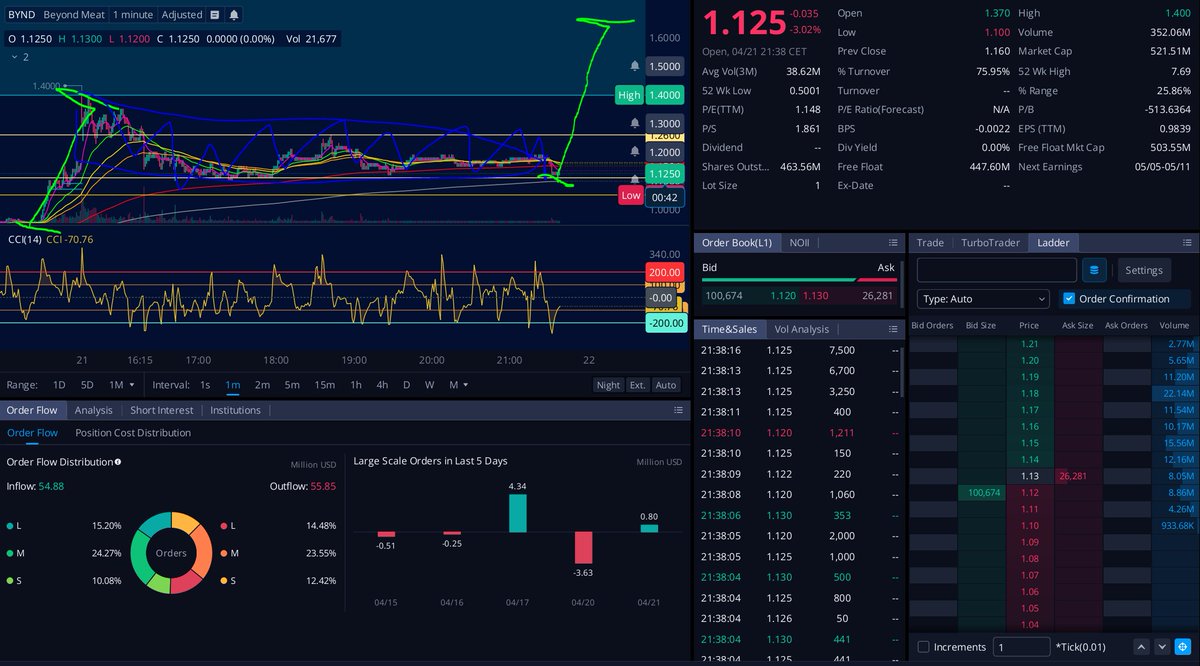Click the Low price label on chart
1200x666 pixels.
[x=630, y=195]
